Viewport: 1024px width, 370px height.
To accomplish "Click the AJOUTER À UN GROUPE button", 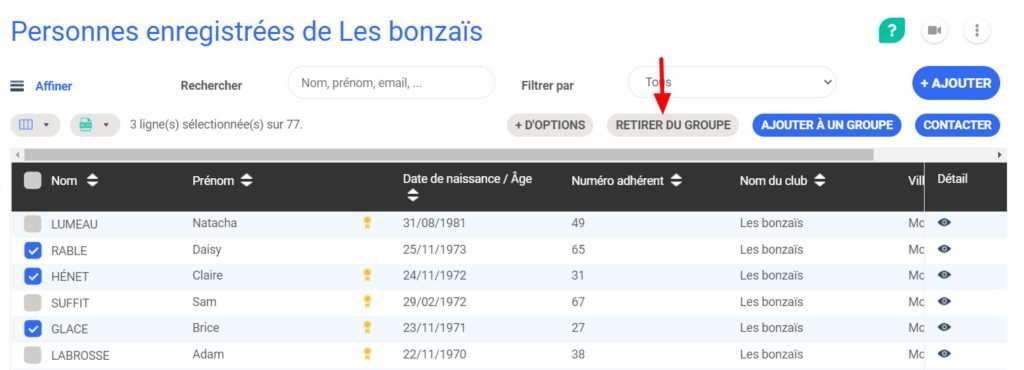I will 827,125.
